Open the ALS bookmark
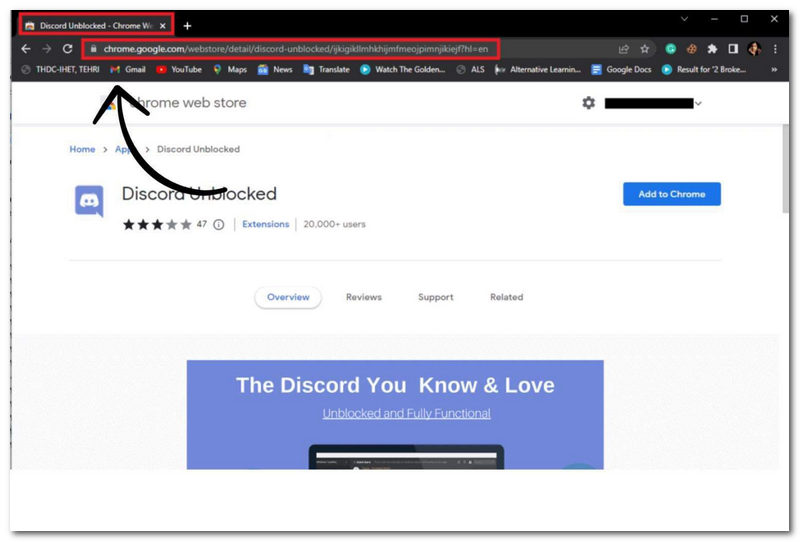Image resolution: width=800 pixels, height=542 pixels. 470,69
